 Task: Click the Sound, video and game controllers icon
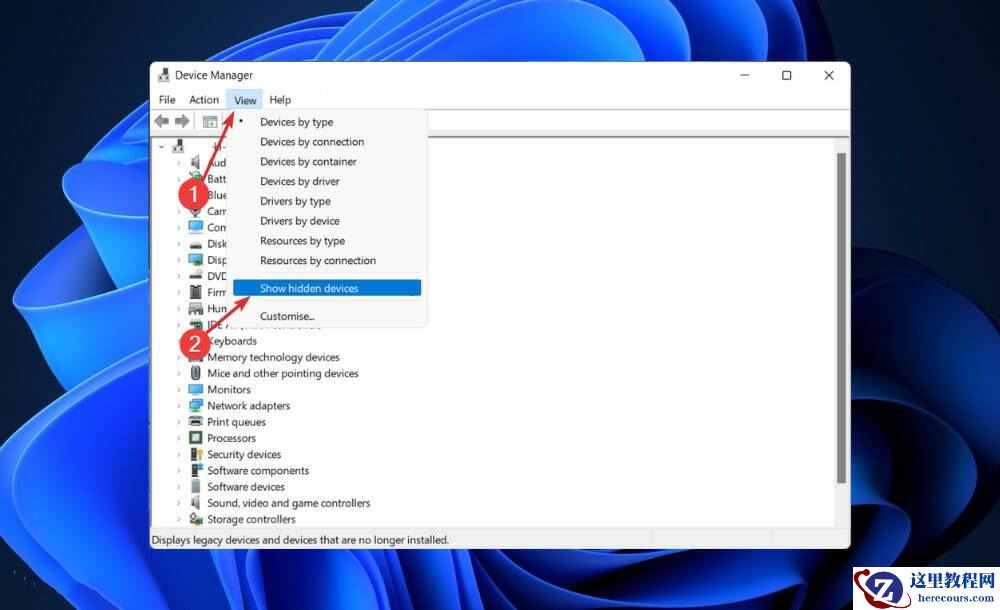click(x=195, y=502)
